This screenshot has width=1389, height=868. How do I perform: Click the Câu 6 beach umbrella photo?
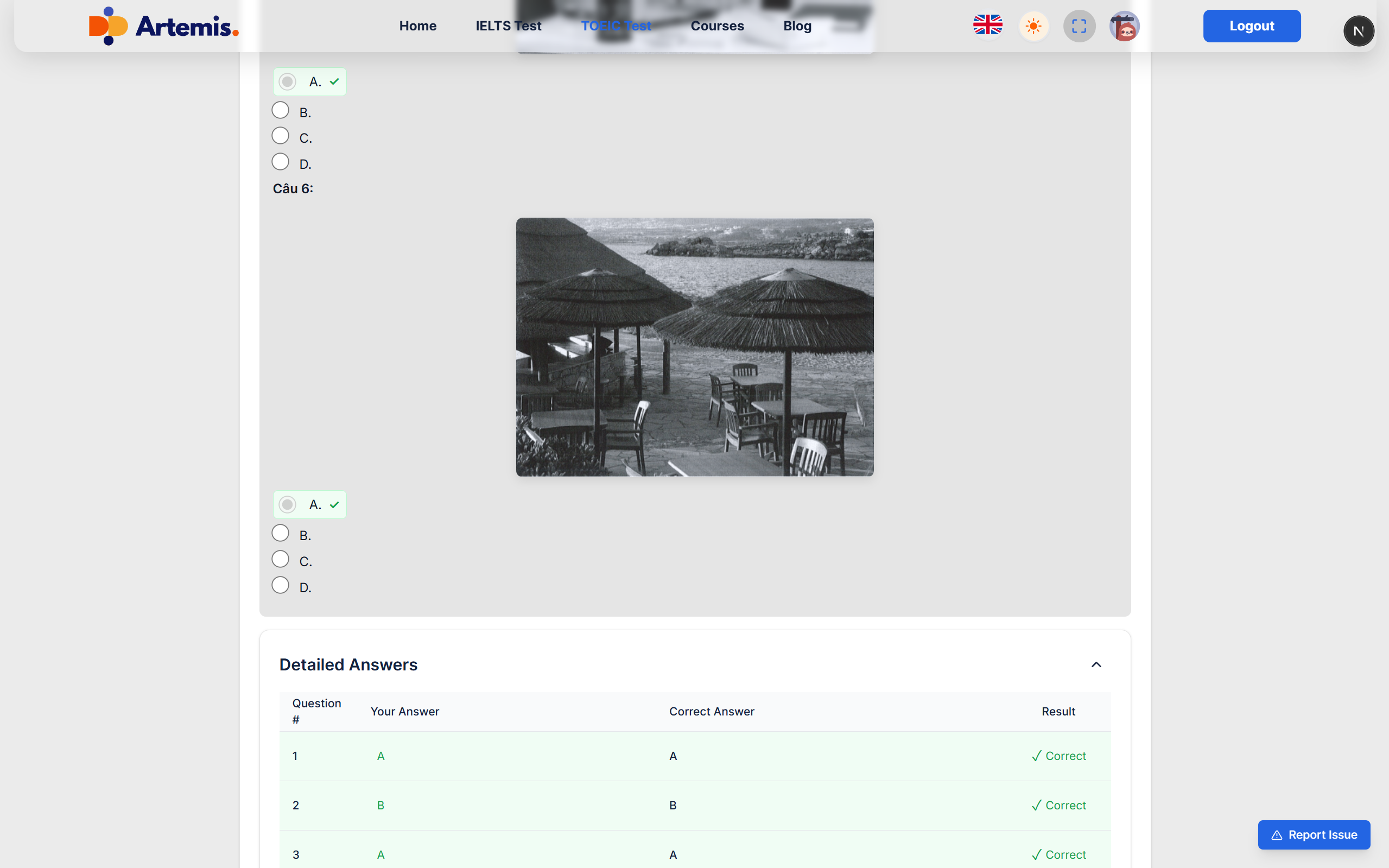695,347
